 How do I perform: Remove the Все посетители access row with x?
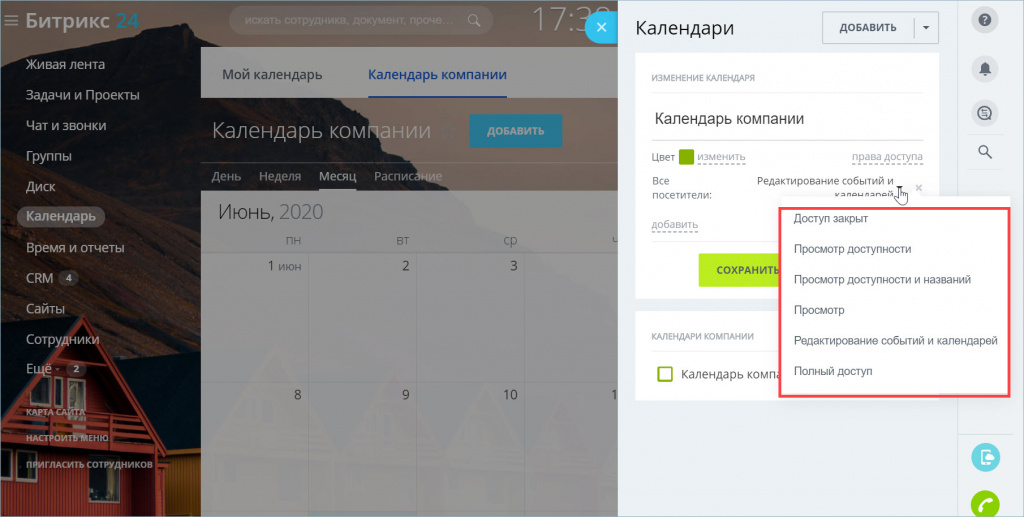919,188
